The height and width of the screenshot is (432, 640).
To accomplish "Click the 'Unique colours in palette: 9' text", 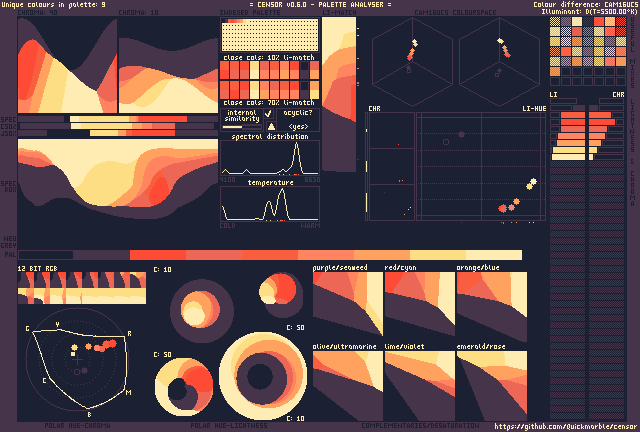I will click(x=53, y=4).
